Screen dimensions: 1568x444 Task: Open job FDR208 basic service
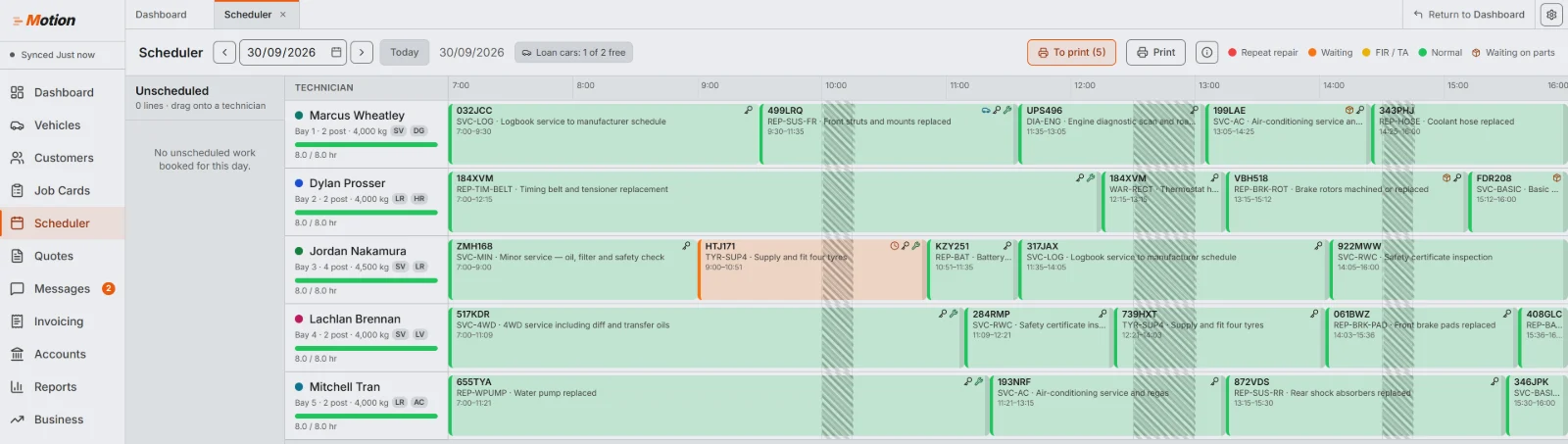point(1517,201)
